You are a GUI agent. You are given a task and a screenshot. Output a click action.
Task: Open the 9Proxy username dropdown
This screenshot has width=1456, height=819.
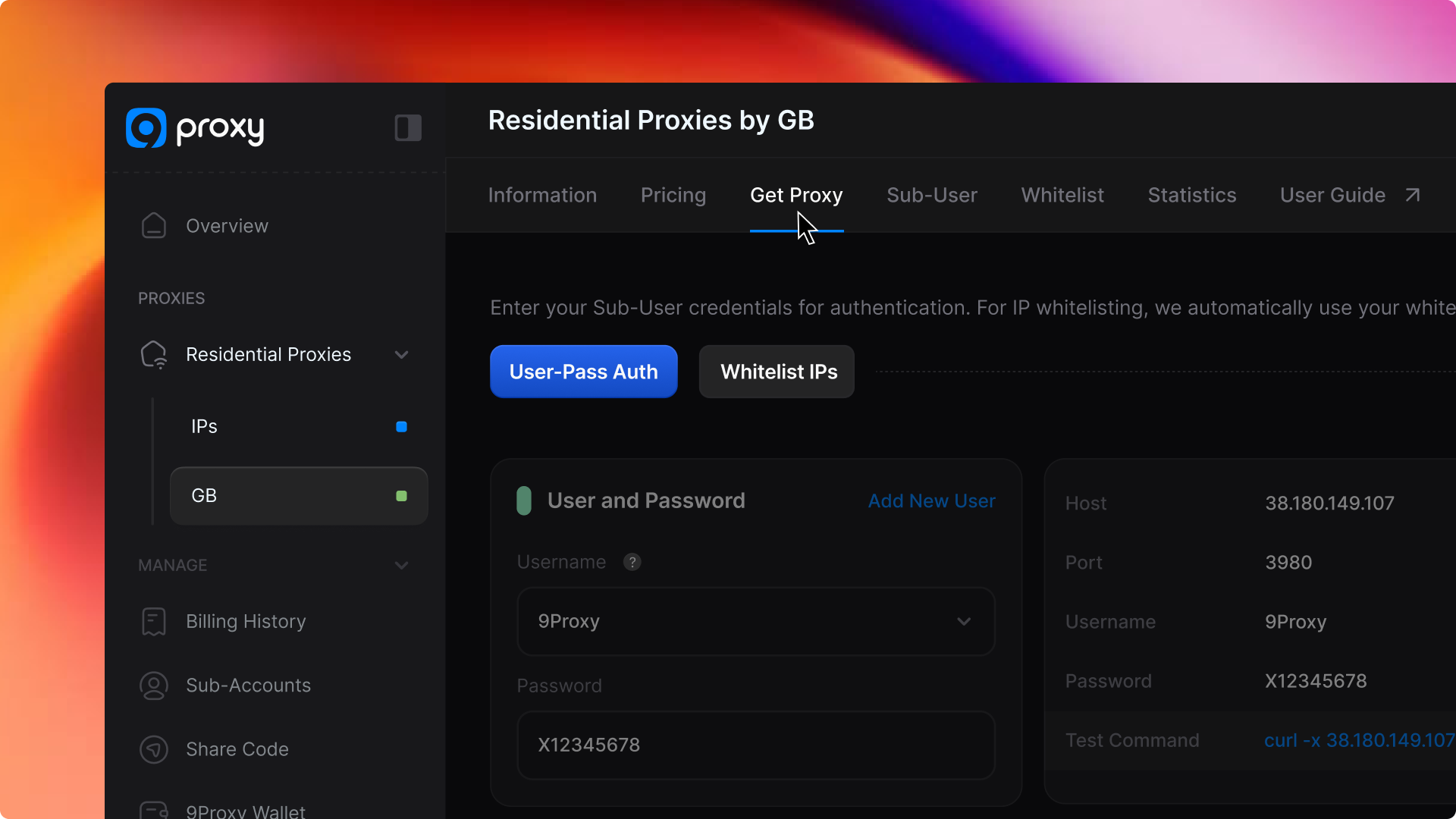(755, 621)
